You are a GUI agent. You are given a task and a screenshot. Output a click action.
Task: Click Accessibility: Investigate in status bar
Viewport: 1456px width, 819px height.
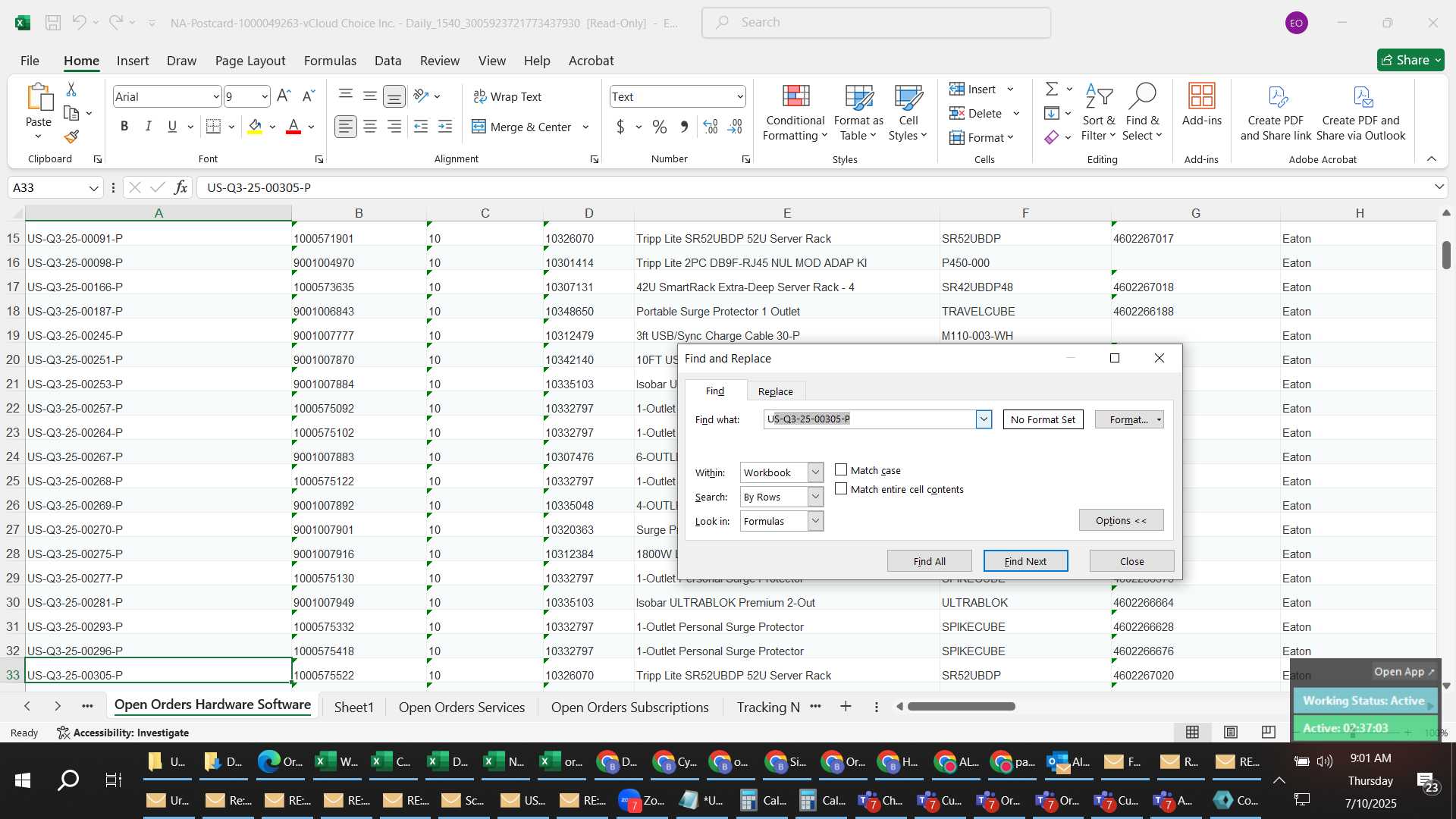pyautogui.click(x=123, y=733)
